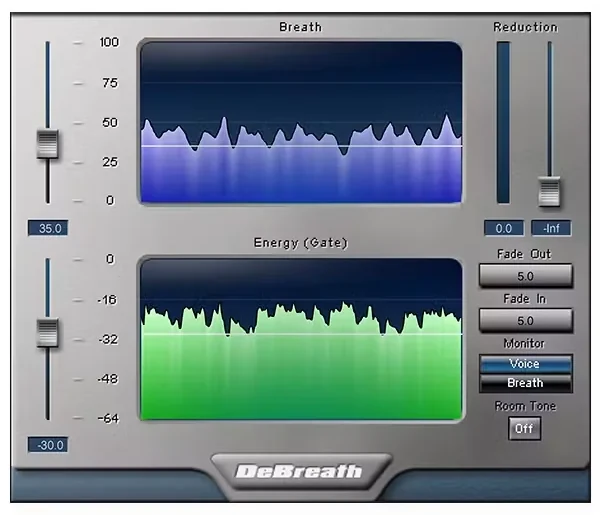
Task: Click the 100 label on Breath scale
Action: coord(109,42)
